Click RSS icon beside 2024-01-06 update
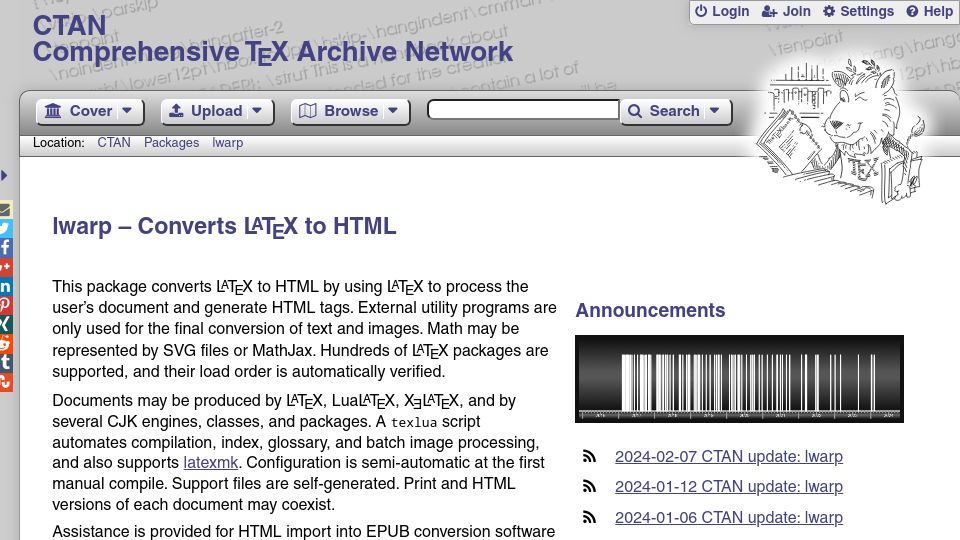 (x=589, y=517)
